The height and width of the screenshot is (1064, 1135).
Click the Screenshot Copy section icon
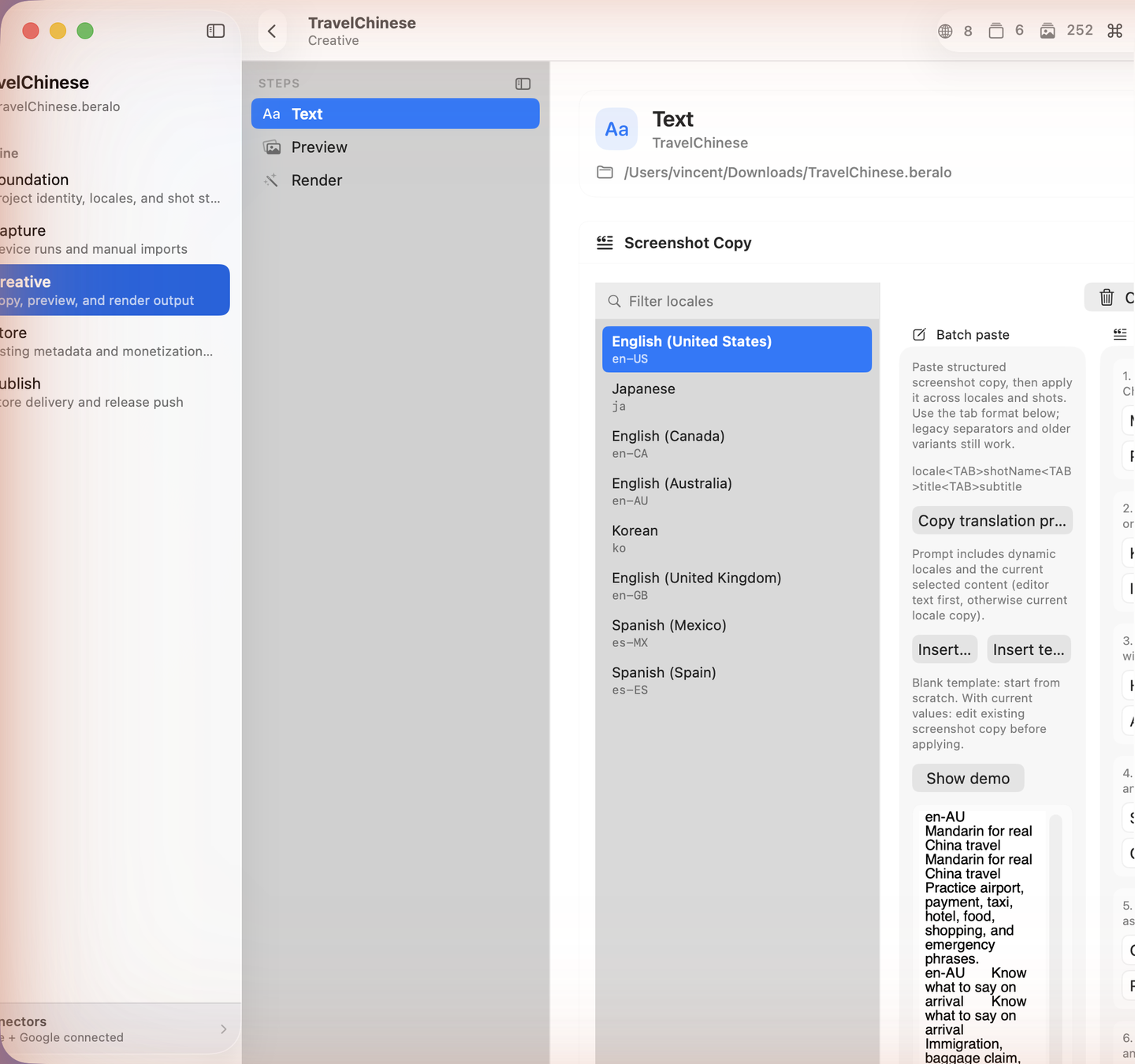point(605,243)
